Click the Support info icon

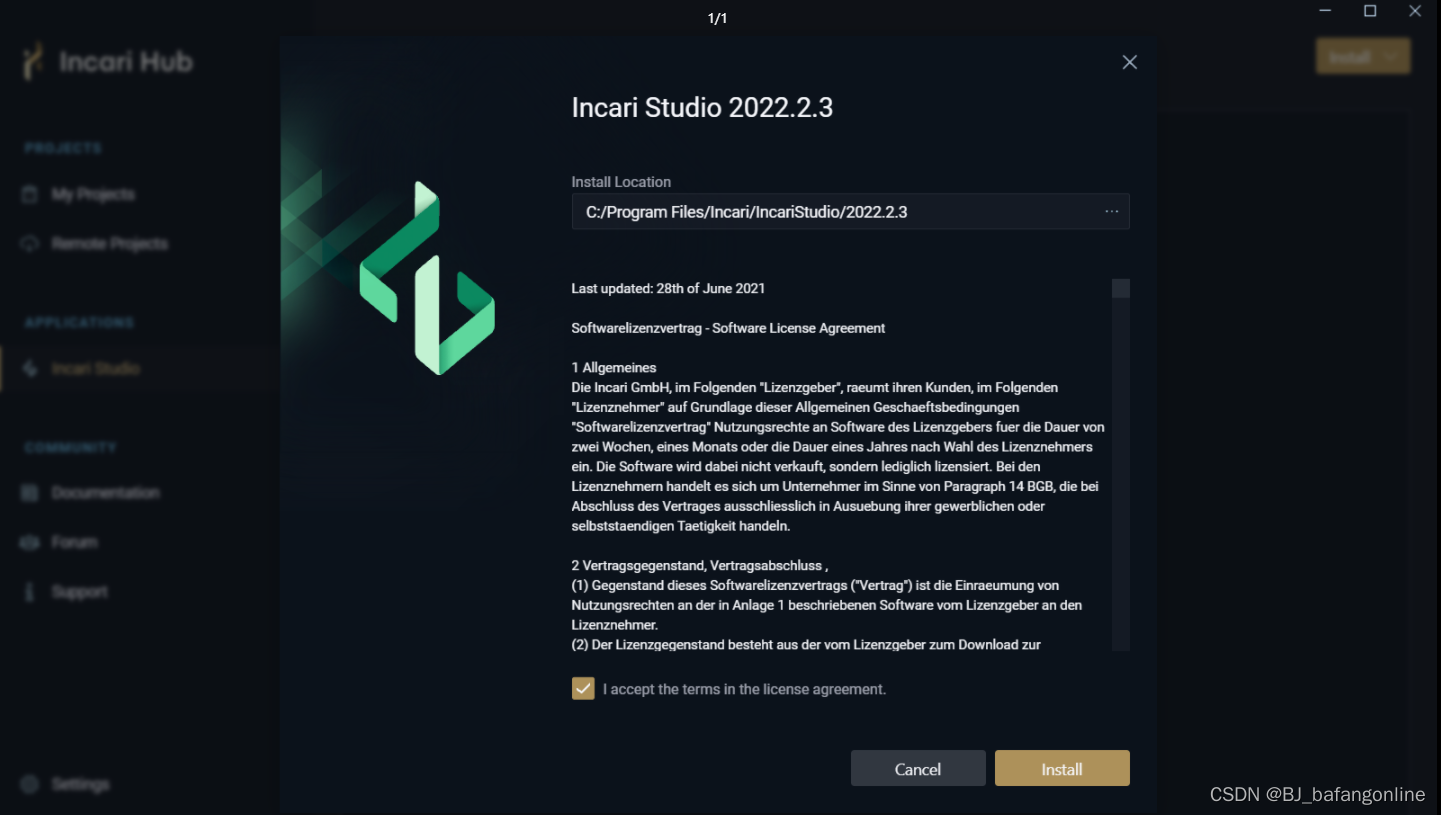click(30, 592)
